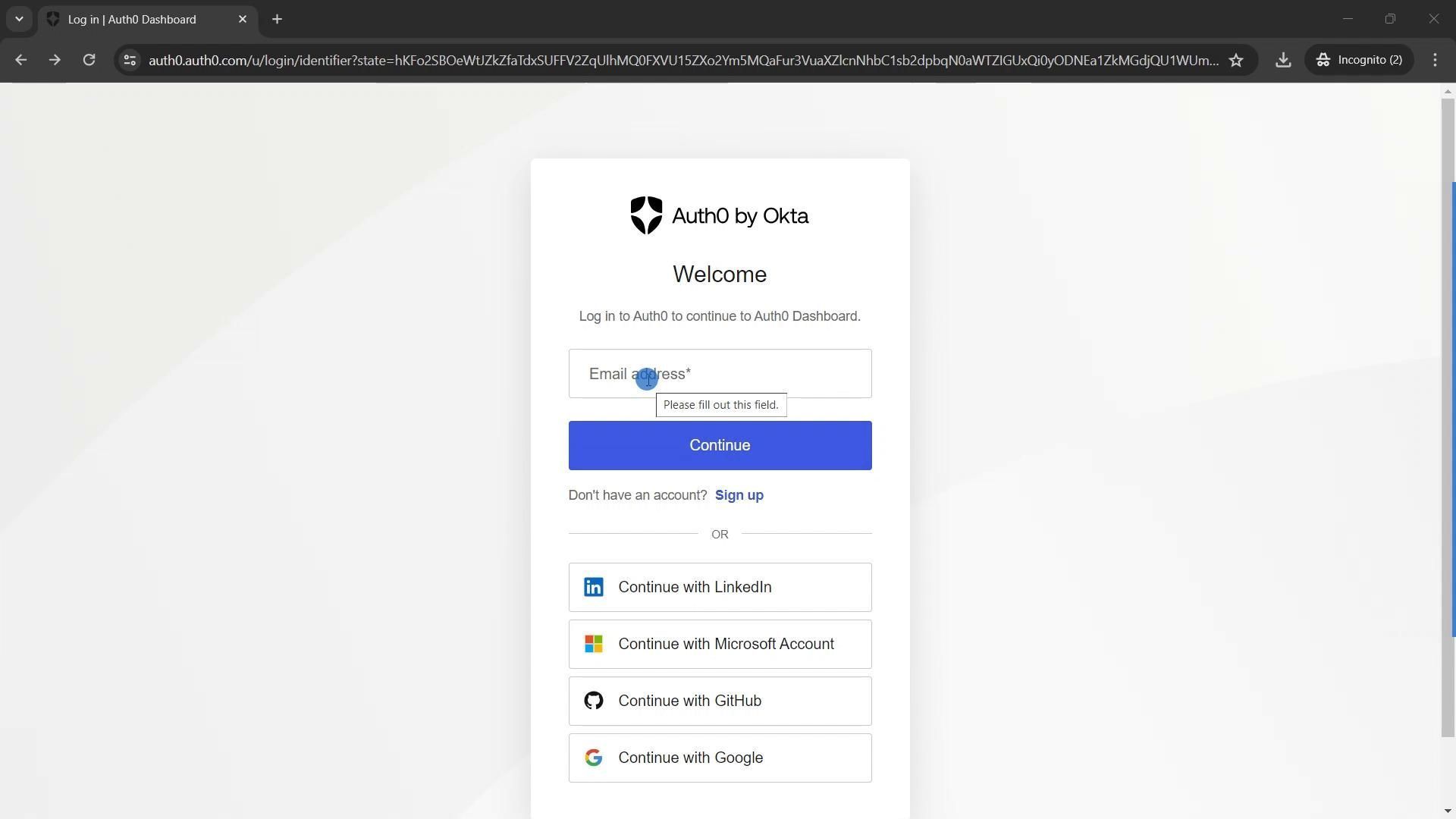Open a new browser tab
The height and width of the screenshot is (819, 1456).
277,20
